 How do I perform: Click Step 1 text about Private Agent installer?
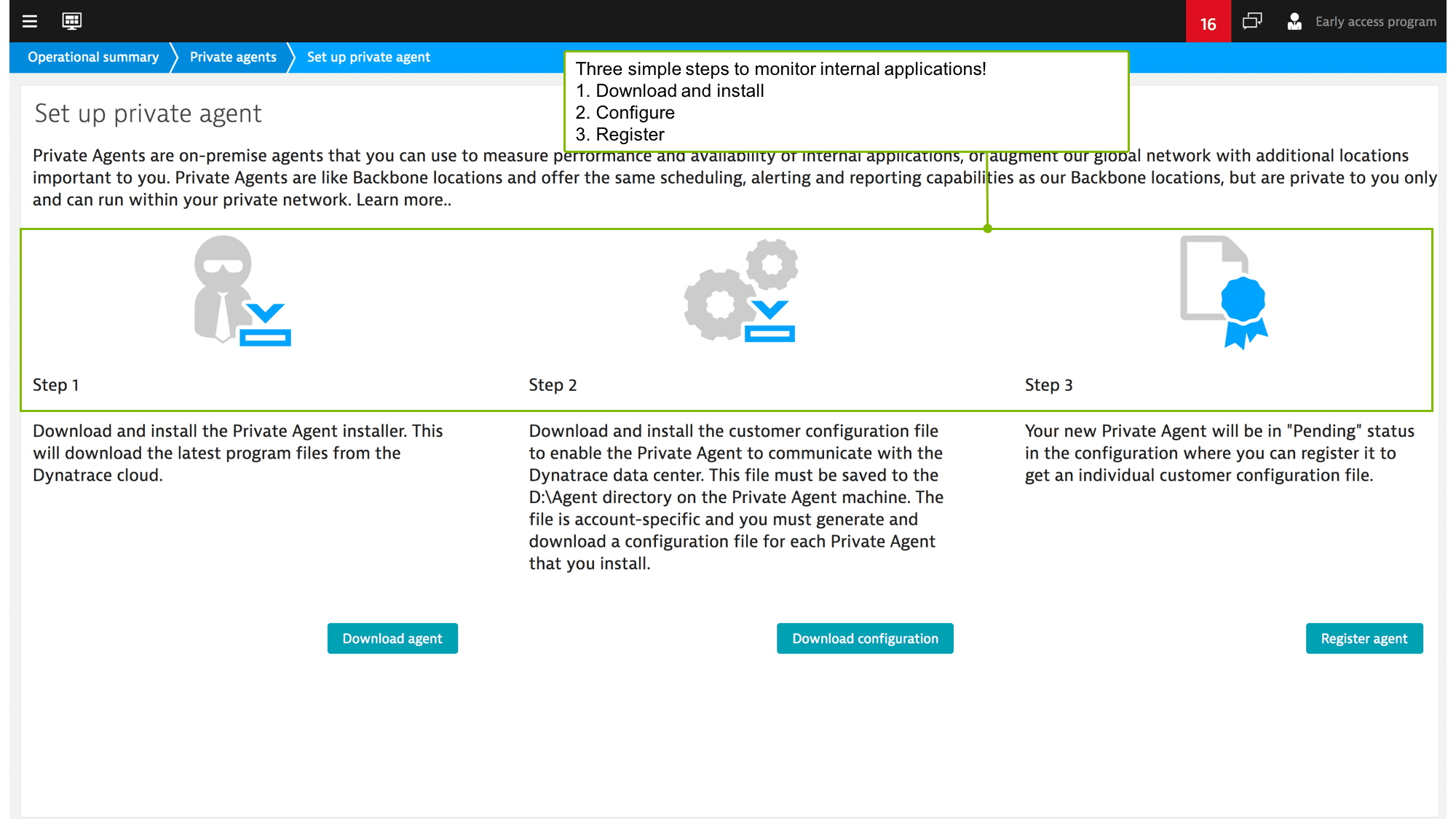(x=238, y=453)
